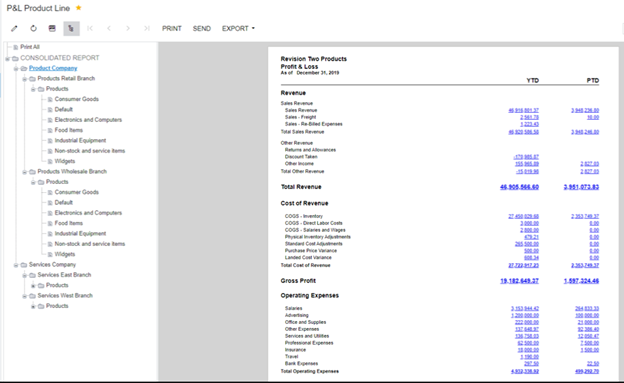The height and width of the screenshot is (383, 624).
Task: Click the next page arrow
Action: 128,28
